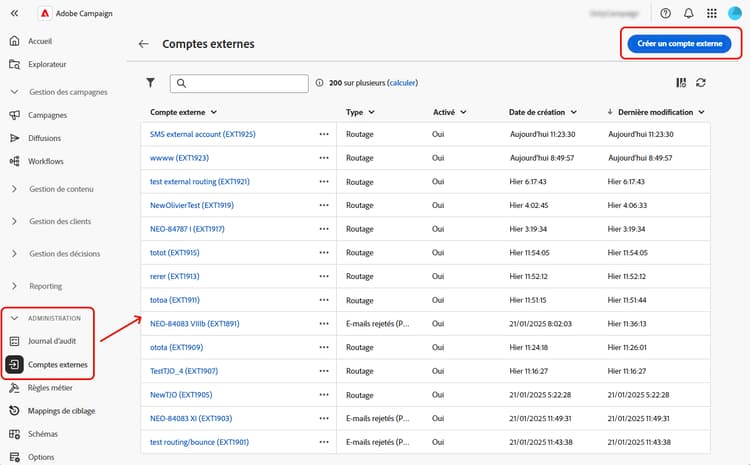This screenshot has height=465, width=750.
Task: Open the Type column dropdown
Action: tap(372, 113)
